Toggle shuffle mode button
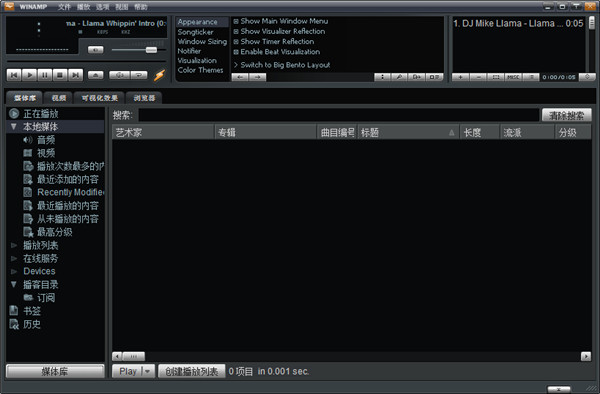 120,75
